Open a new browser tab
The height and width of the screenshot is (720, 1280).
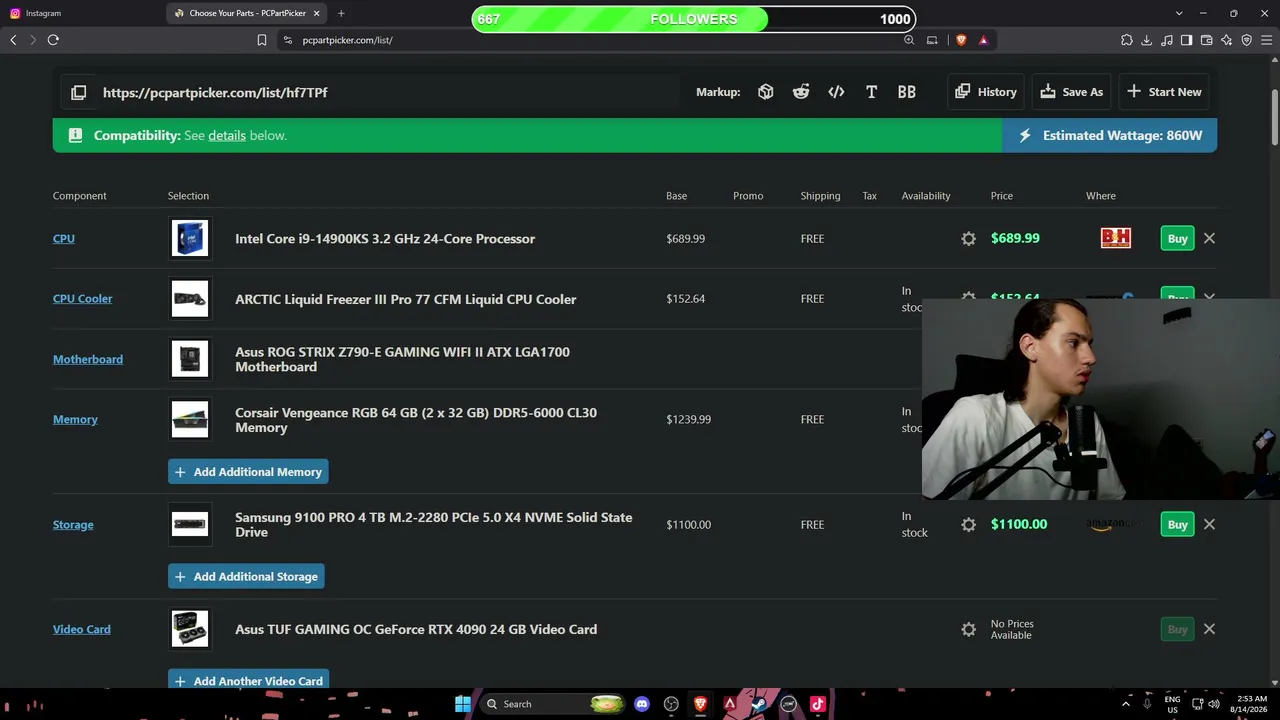341,13
